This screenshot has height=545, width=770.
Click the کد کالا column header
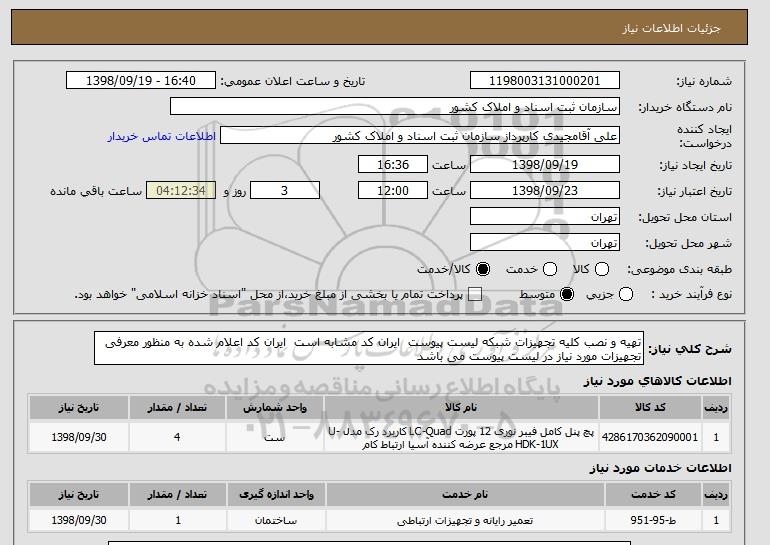(650, 408)
